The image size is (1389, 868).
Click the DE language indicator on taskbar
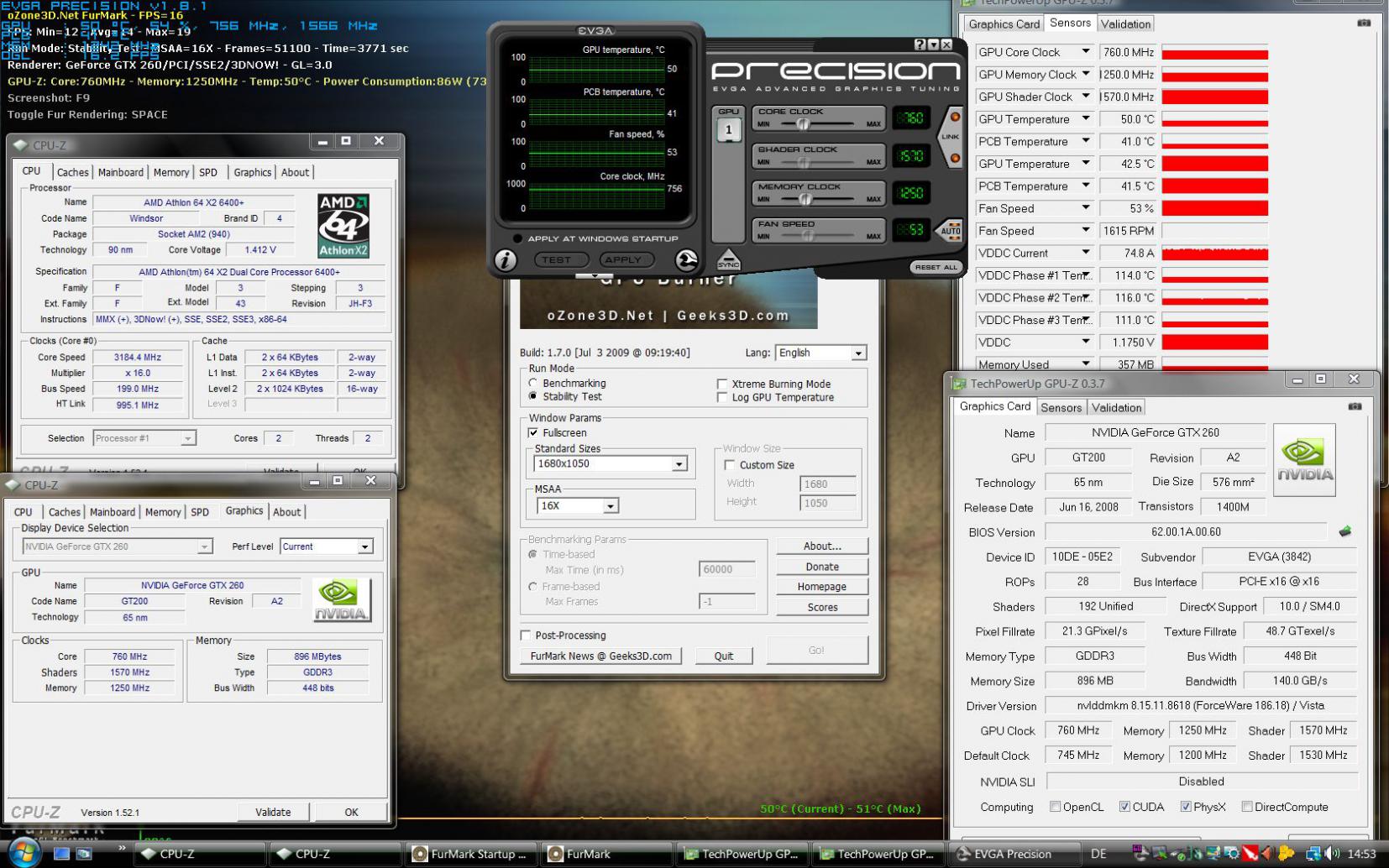click(x=1098, y=854)
